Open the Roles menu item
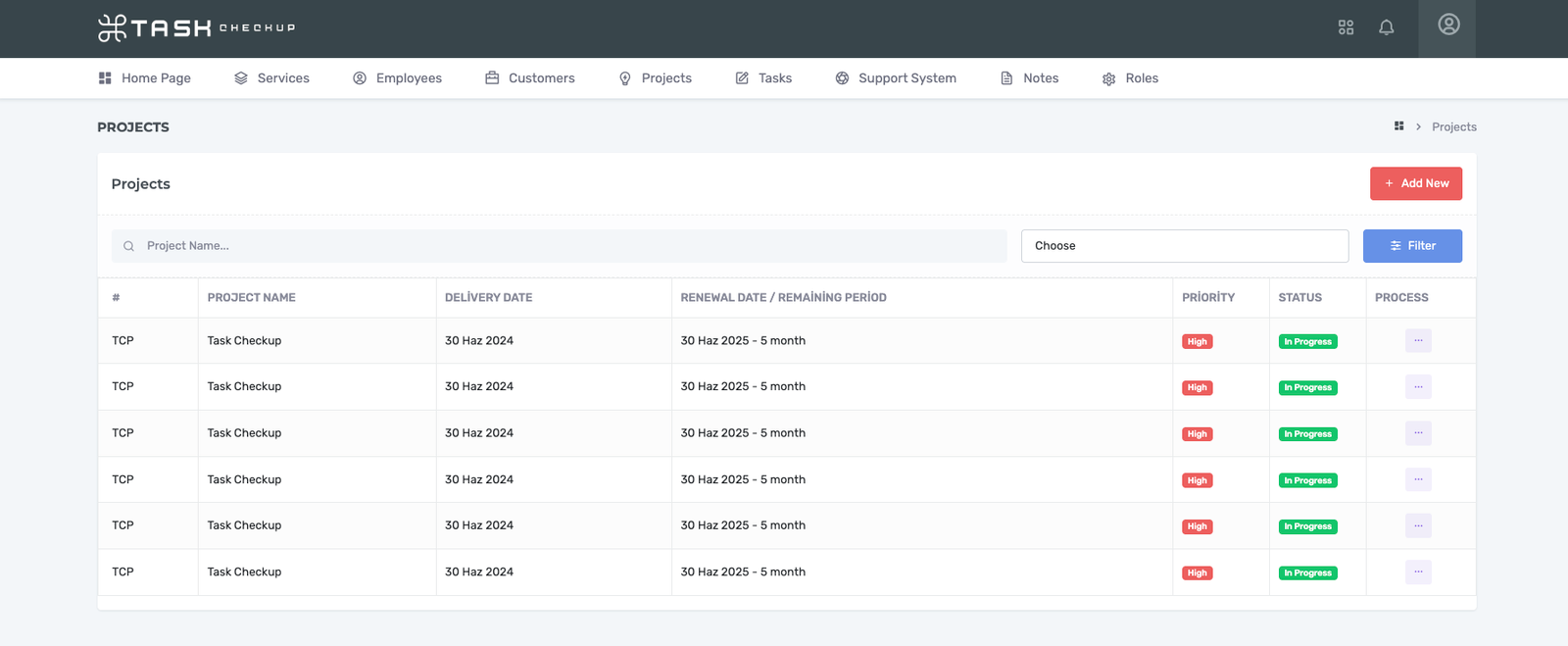The height and width of the screenshot is (646, 1568). coord(1130,78)
